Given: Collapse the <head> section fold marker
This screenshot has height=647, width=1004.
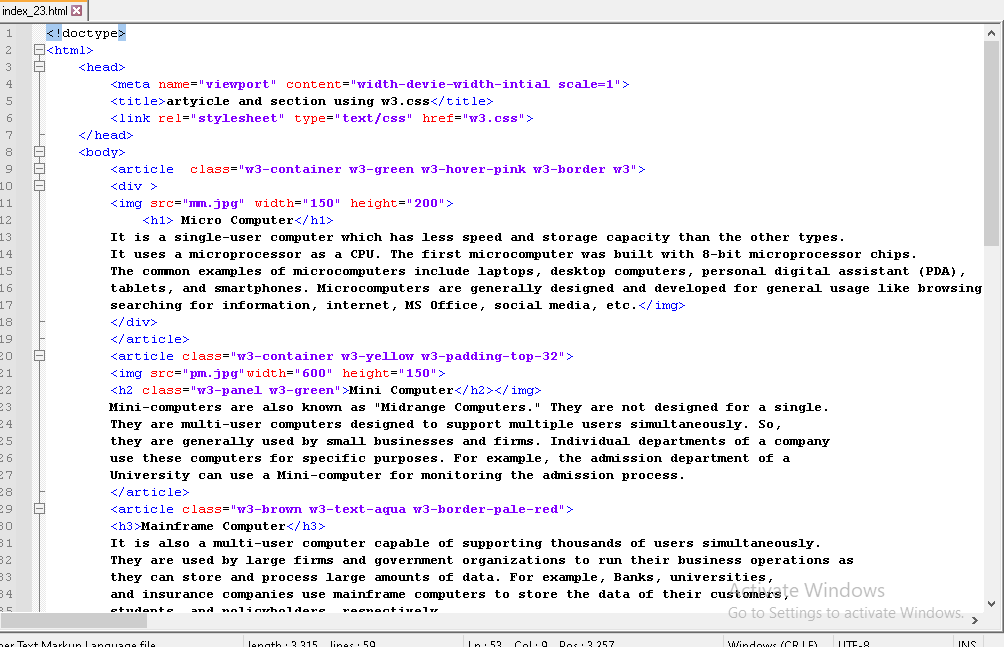Looking at the screenshot, I should point(39,67).
